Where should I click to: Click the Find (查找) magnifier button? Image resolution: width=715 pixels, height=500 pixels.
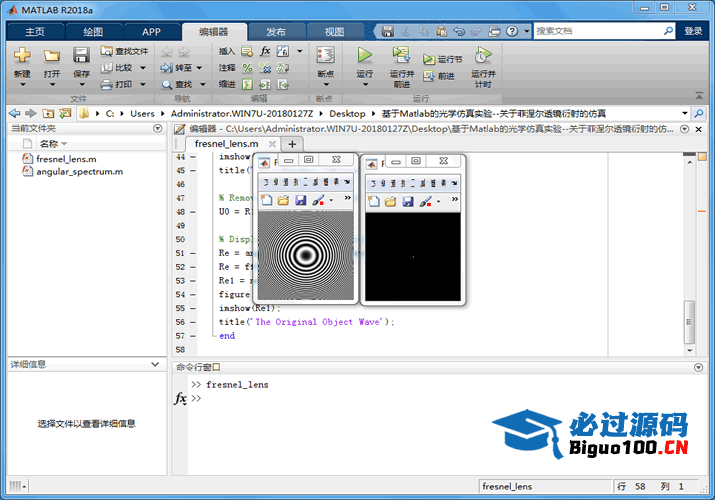pos(177,84)
